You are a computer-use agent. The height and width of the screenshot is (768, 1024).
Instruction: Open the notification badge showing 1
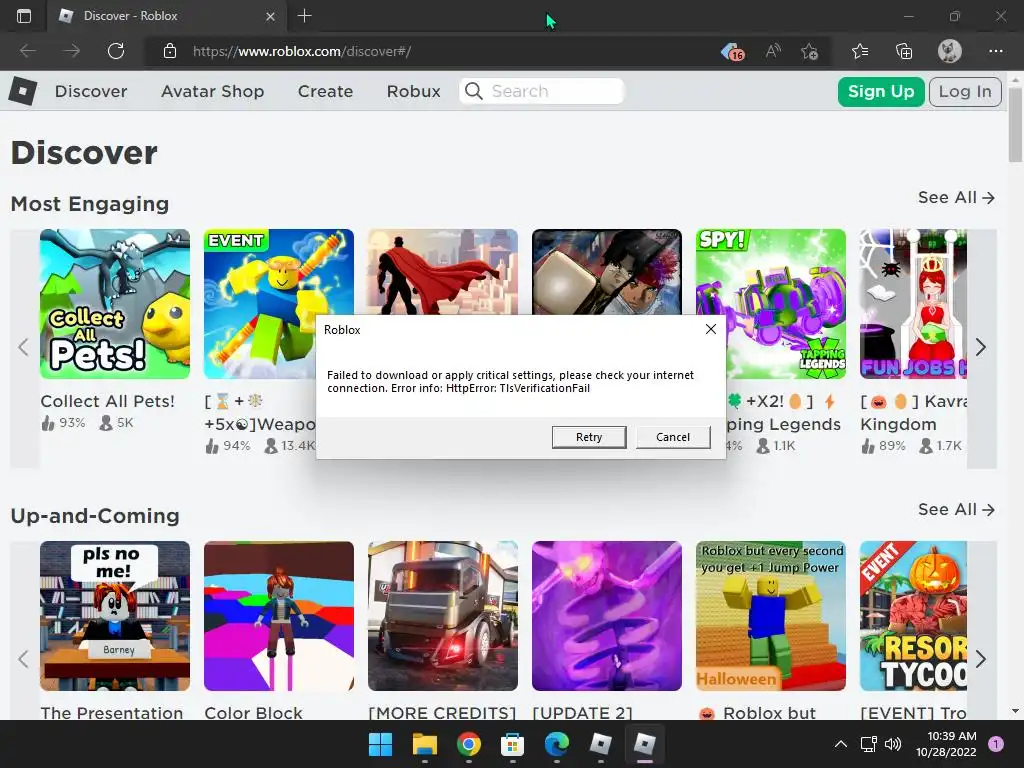coord(996,744)
